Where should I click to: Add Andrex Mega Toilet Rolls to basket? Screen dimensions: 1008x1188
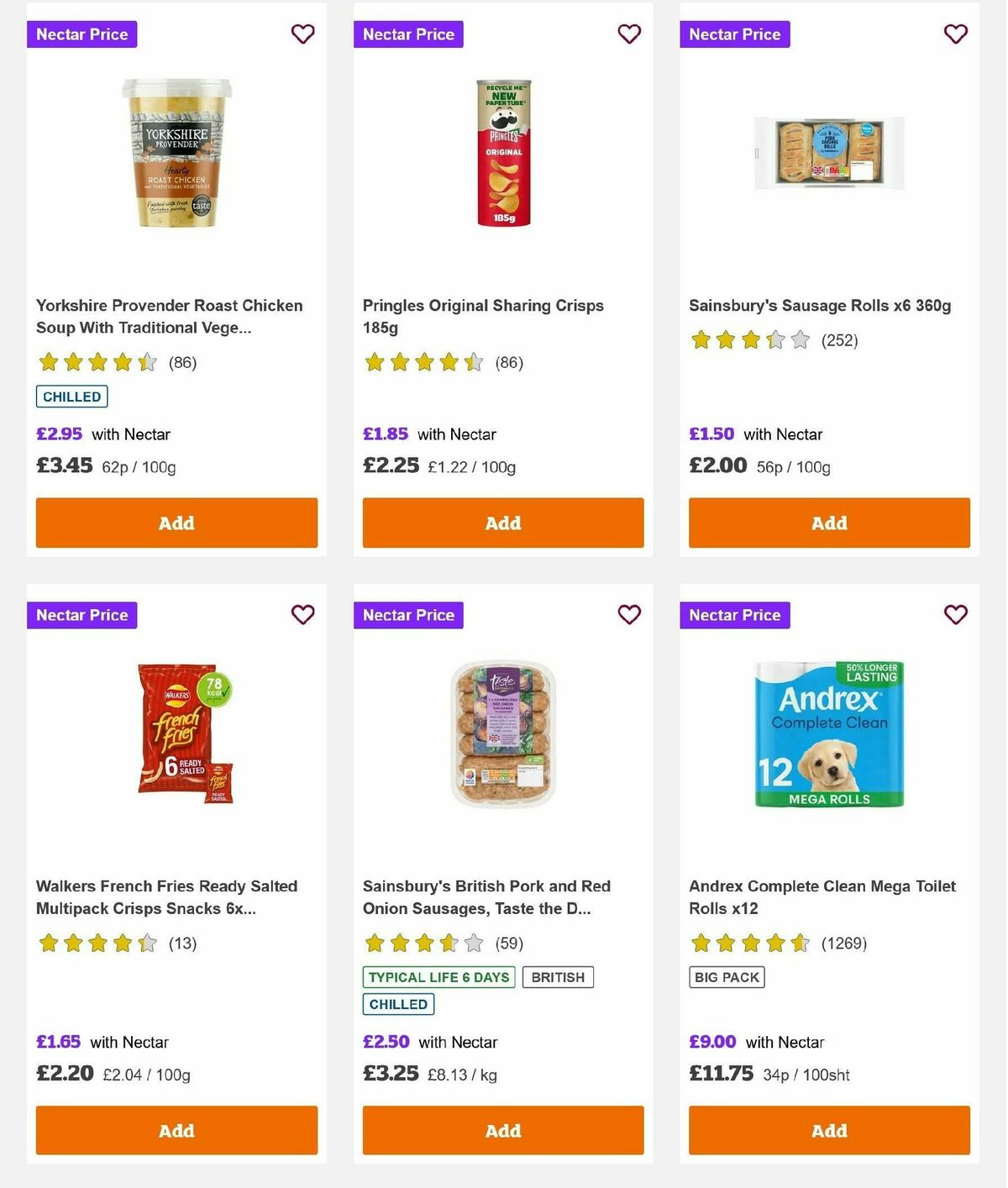click(829, 1131)
